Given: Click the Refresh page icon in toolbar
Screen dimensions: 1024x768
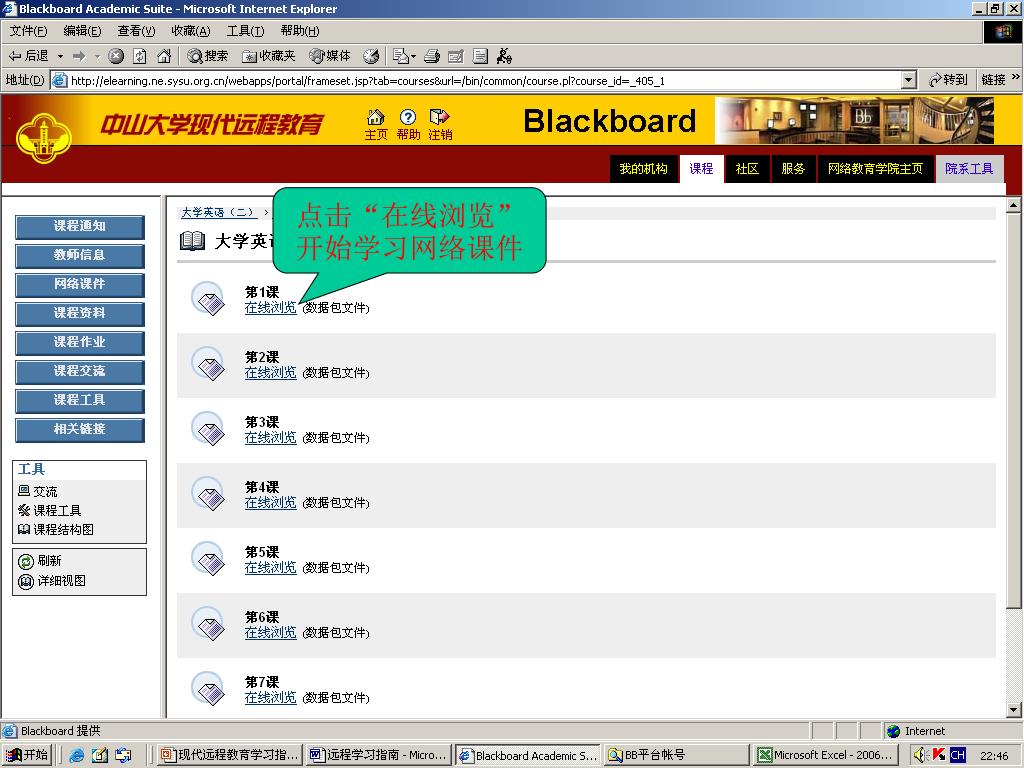Looking at the screenshot, I should 140,56.
